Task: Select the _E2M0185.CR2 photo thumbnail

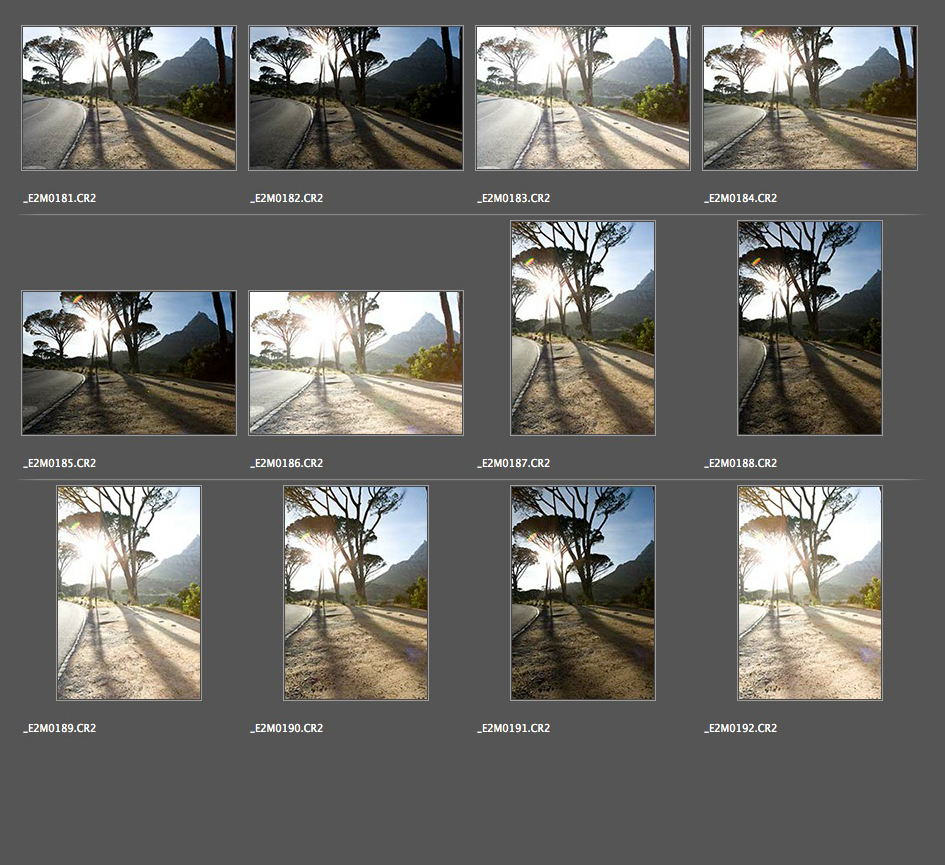Action: (x=129, y=363)
